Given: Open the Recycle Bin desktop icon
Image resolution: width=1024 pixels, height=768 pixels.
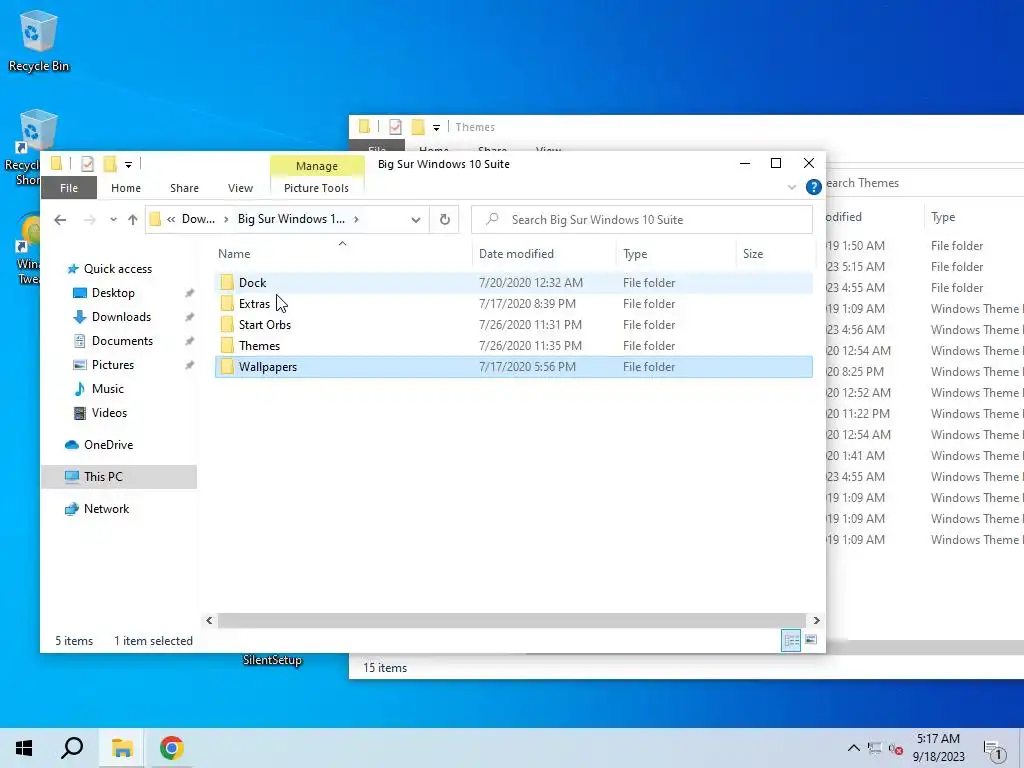Looking at the screenshot, I should (39, 40).
